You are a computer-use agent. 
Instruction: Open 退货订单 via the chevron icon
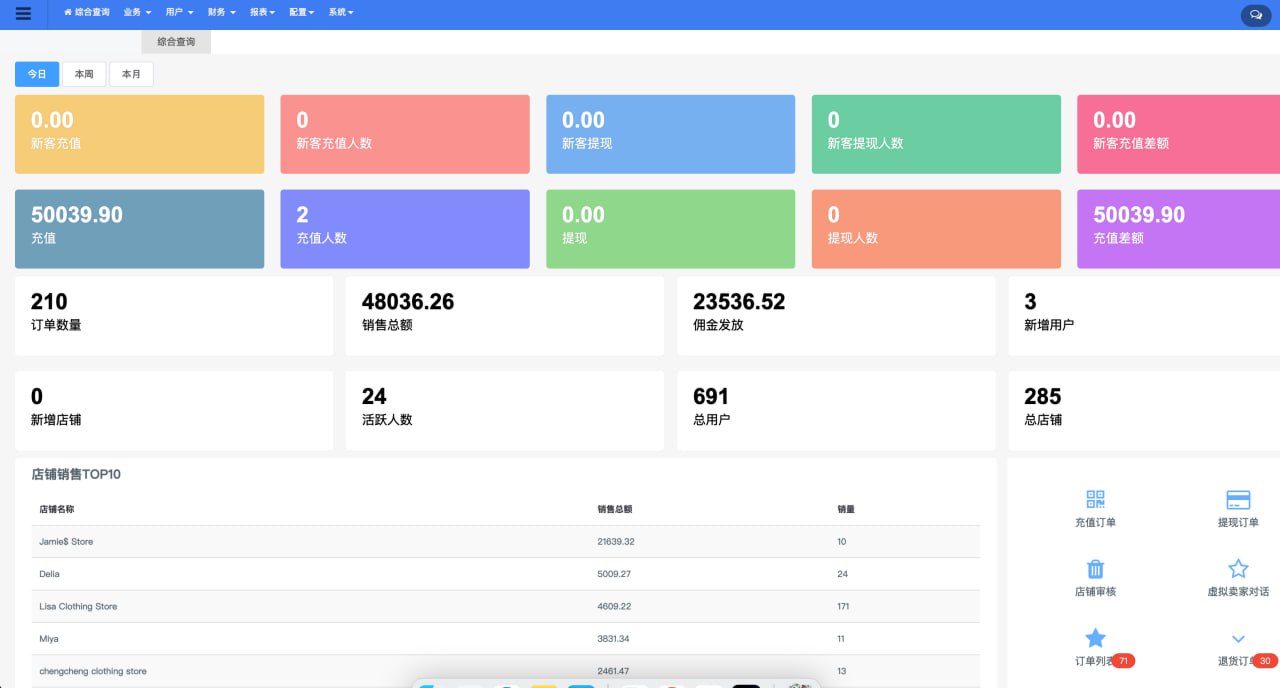tap(1238, 637)
